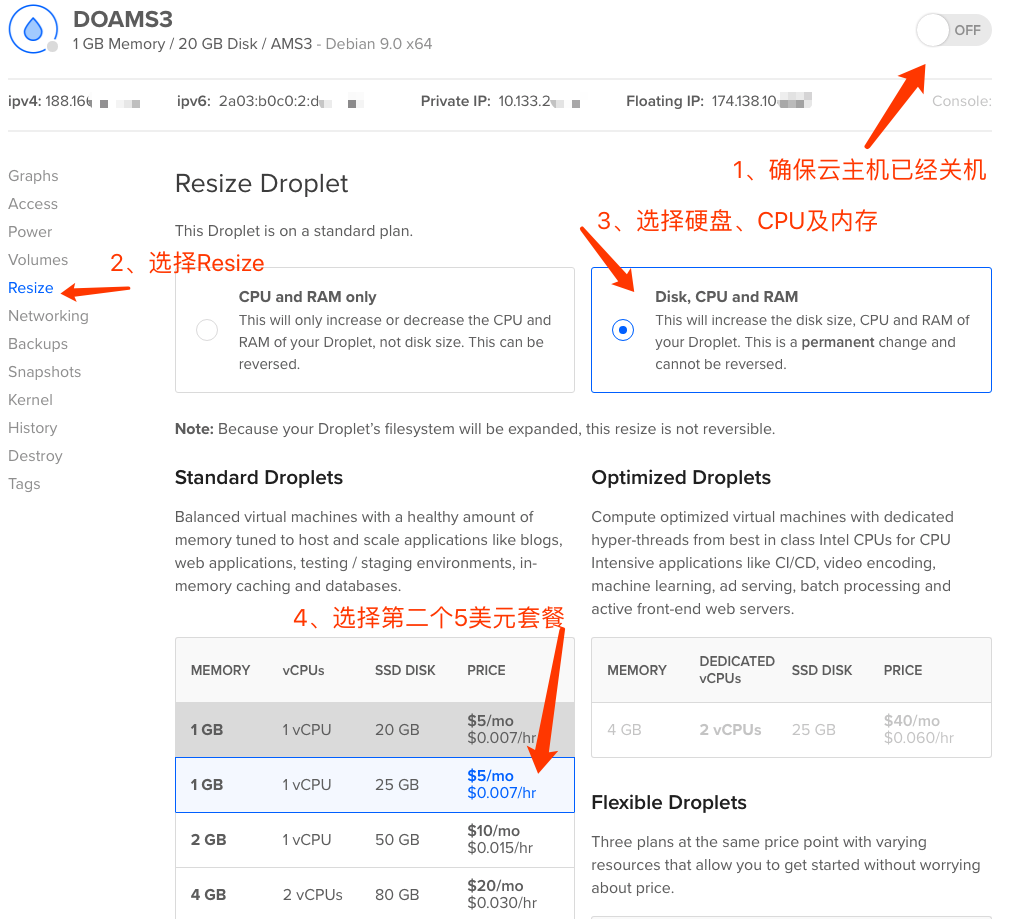Open the Access section in sidebar

[x=33, y=204]
